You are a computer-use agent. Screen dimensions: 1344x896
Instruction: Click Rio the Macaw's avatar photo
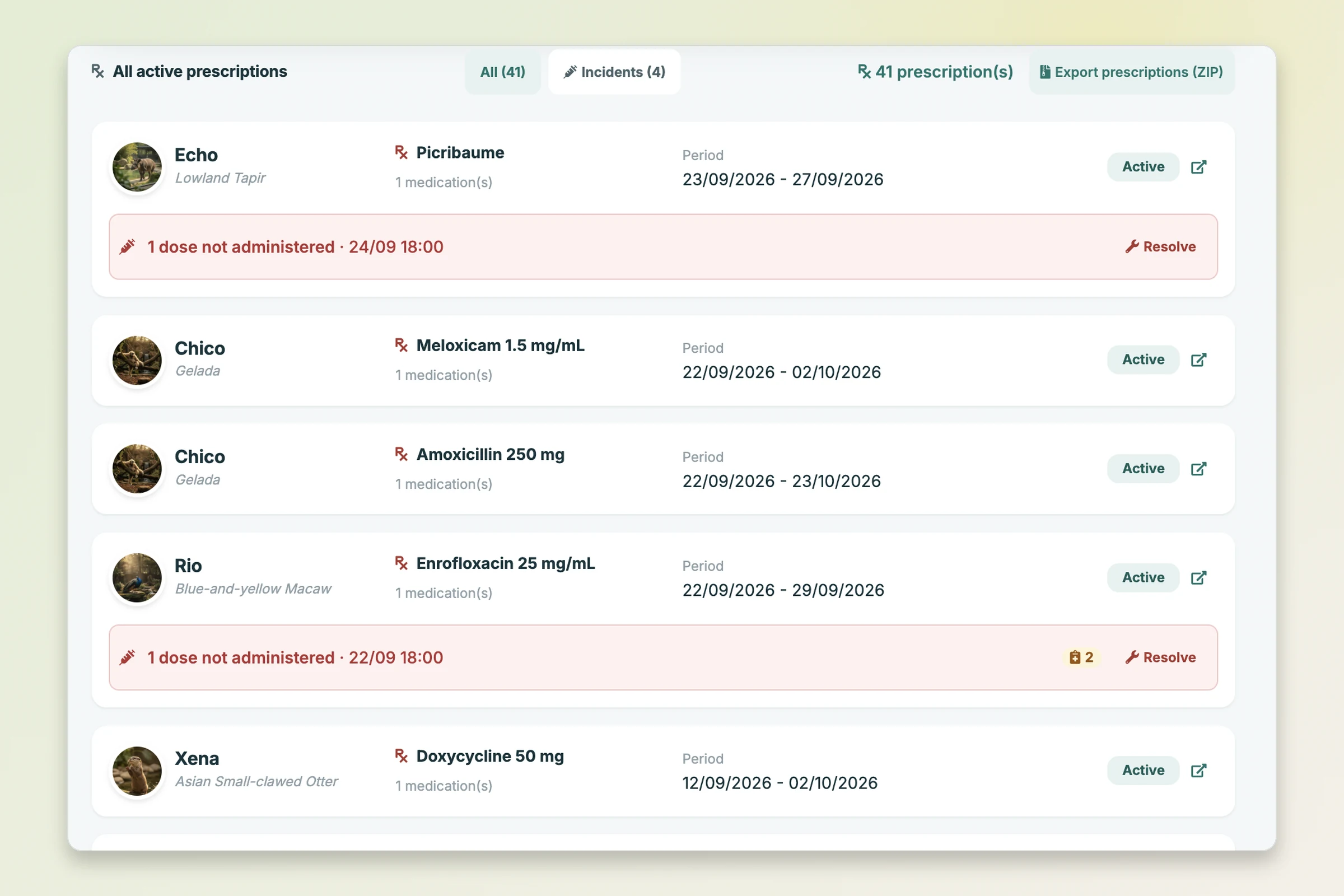(x=137, y=578)
